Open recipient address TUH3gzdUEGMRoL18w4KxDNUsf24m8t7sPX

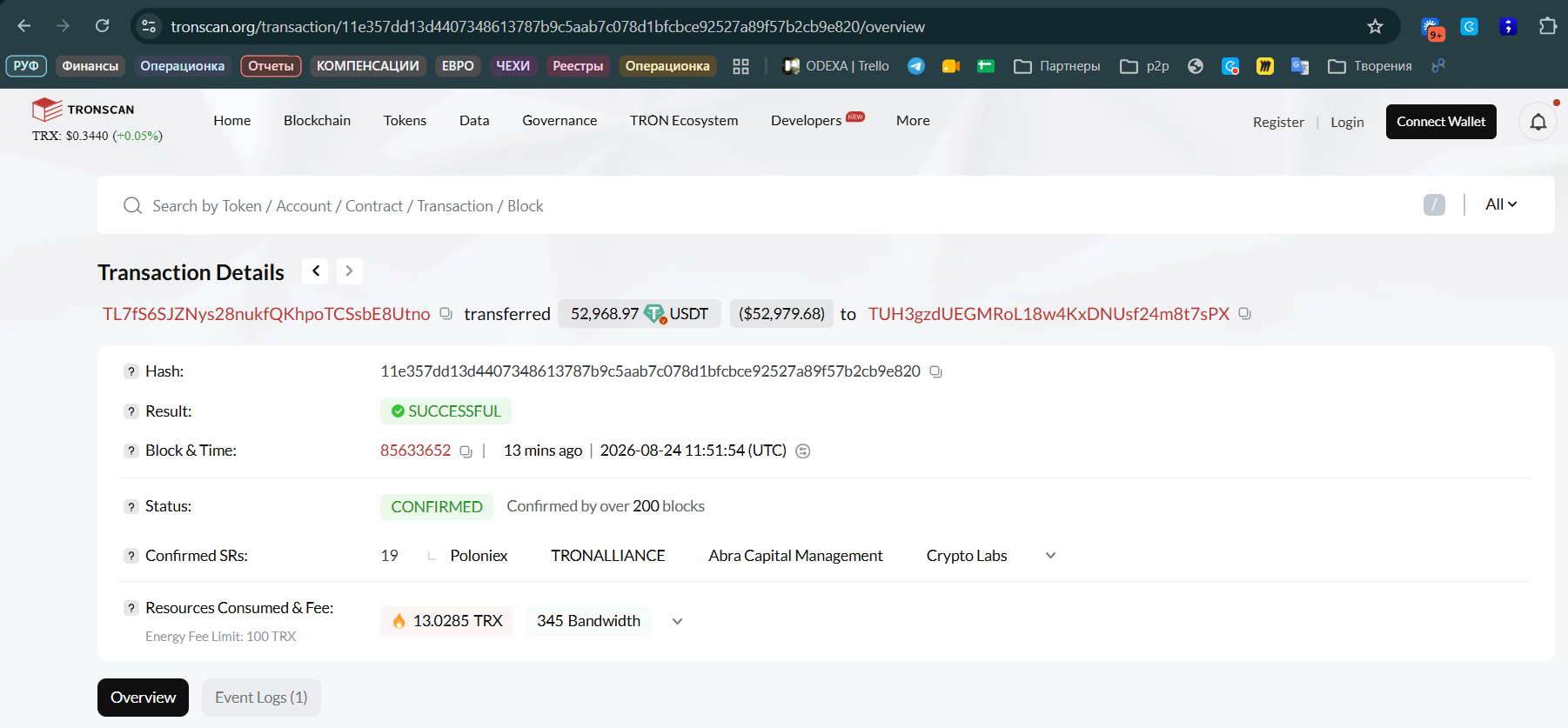pyautogui.click(x=1049, y=314)
